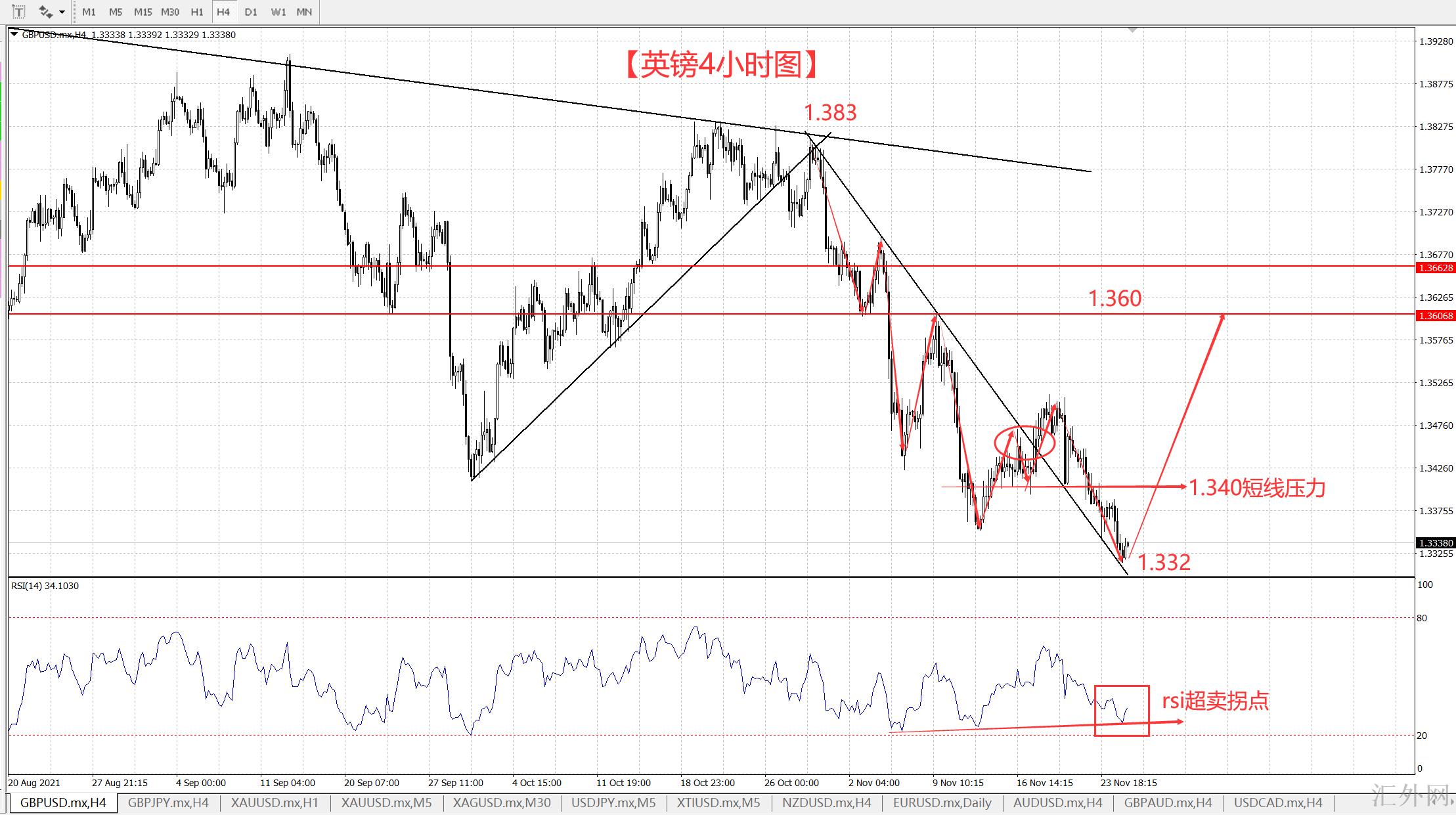Select the text label tool icon
Image resolution: width=1456 pixels, height=815 pixels.
18,11
